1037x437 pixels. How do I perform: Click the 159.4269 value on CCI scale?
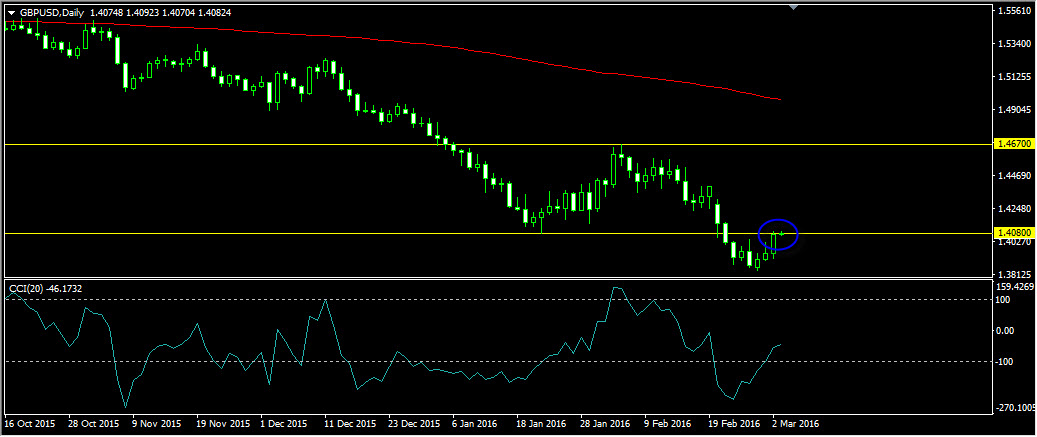coord(1014,287)
